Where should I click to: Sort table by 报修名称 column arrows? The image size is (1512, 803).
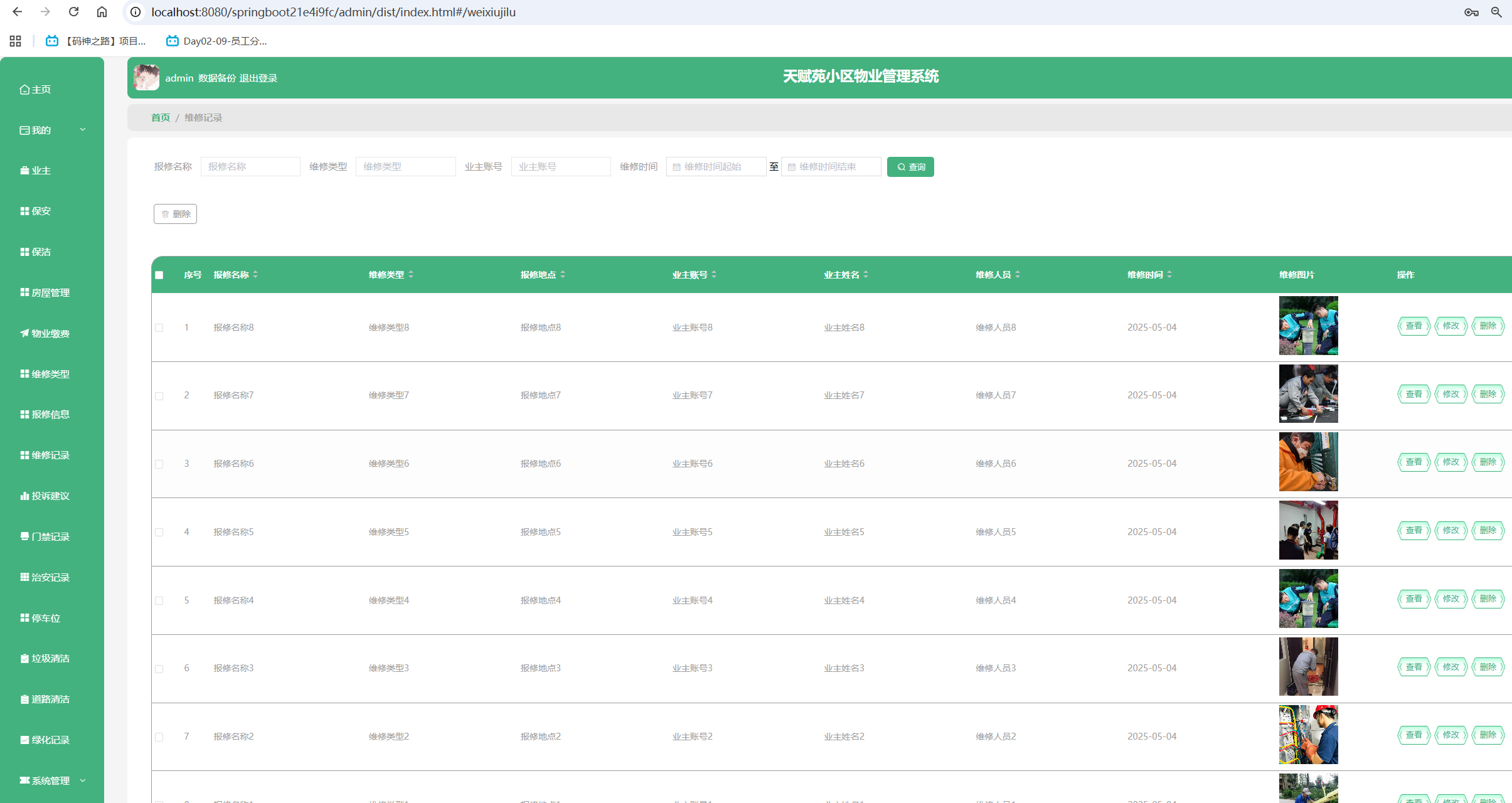255,275
